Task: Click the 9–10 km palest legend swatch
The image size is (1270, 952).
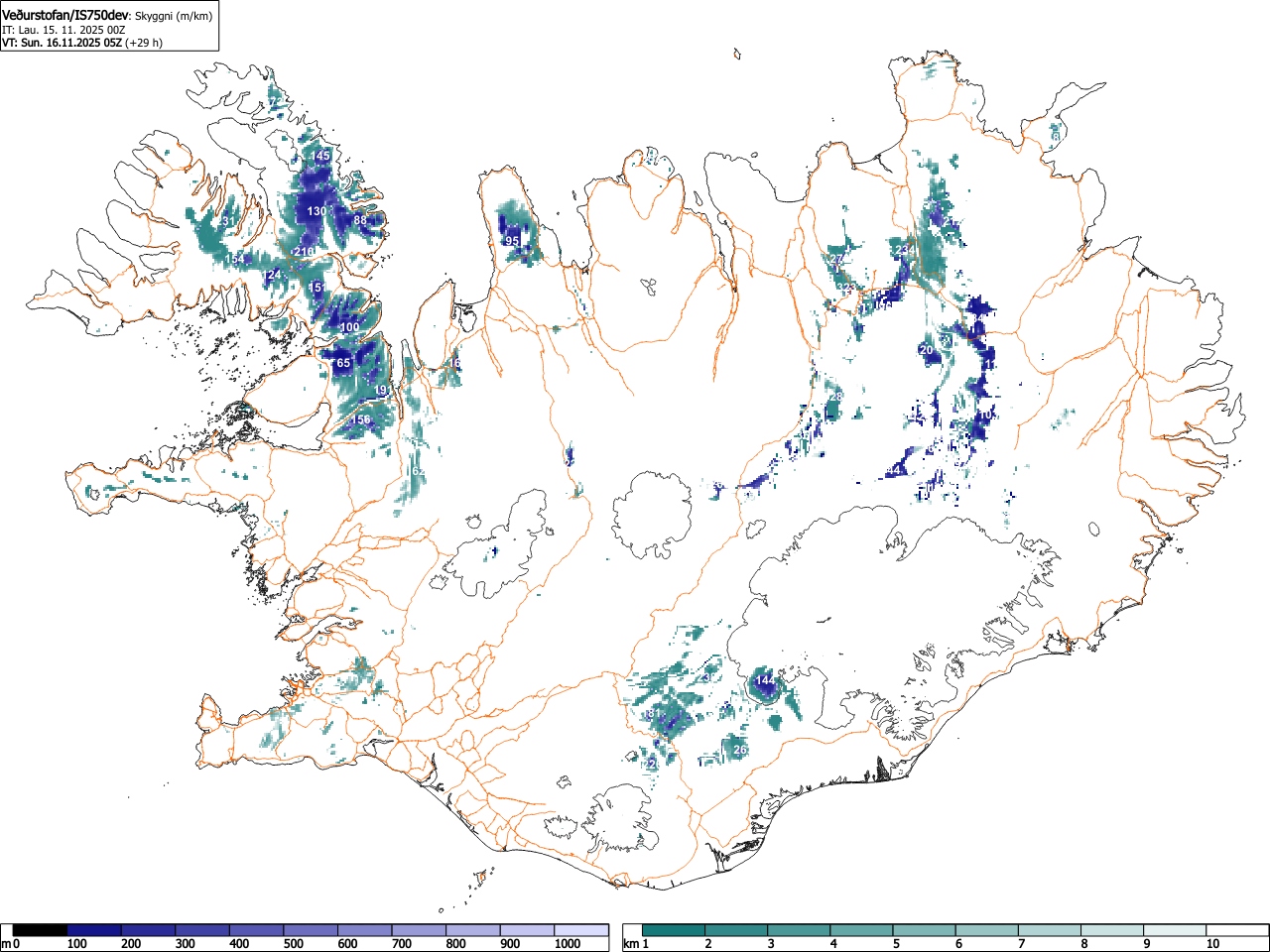Action: pyautogui.click(x=1177, y=930)
